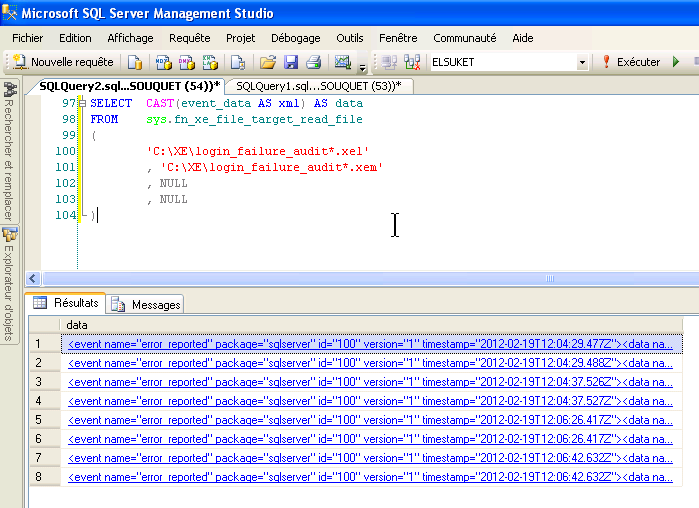
Task: Open the Outils menu
Action: 349,37
